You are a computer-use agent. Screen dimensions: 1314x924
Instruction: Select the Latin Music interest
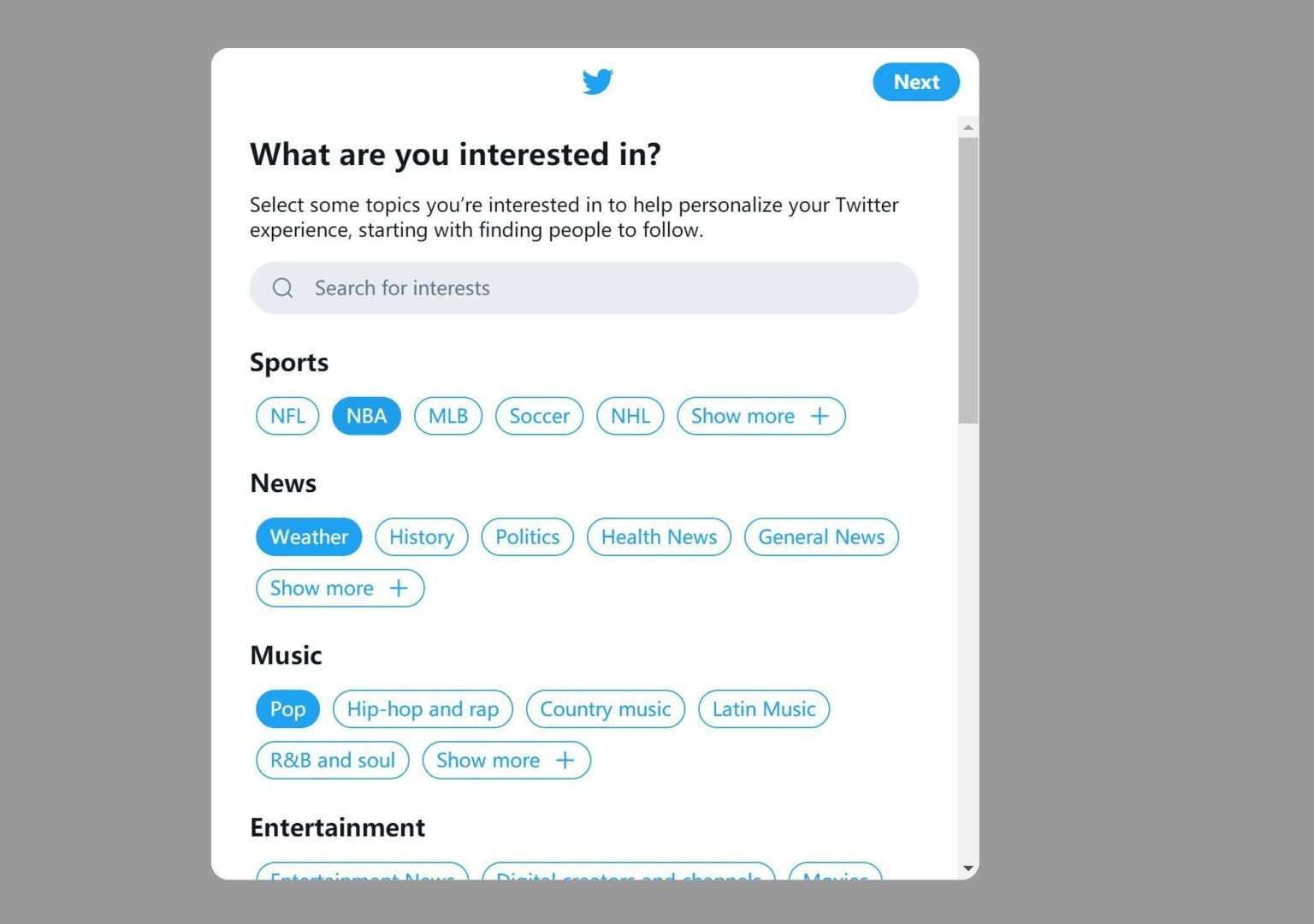[763, 708]
